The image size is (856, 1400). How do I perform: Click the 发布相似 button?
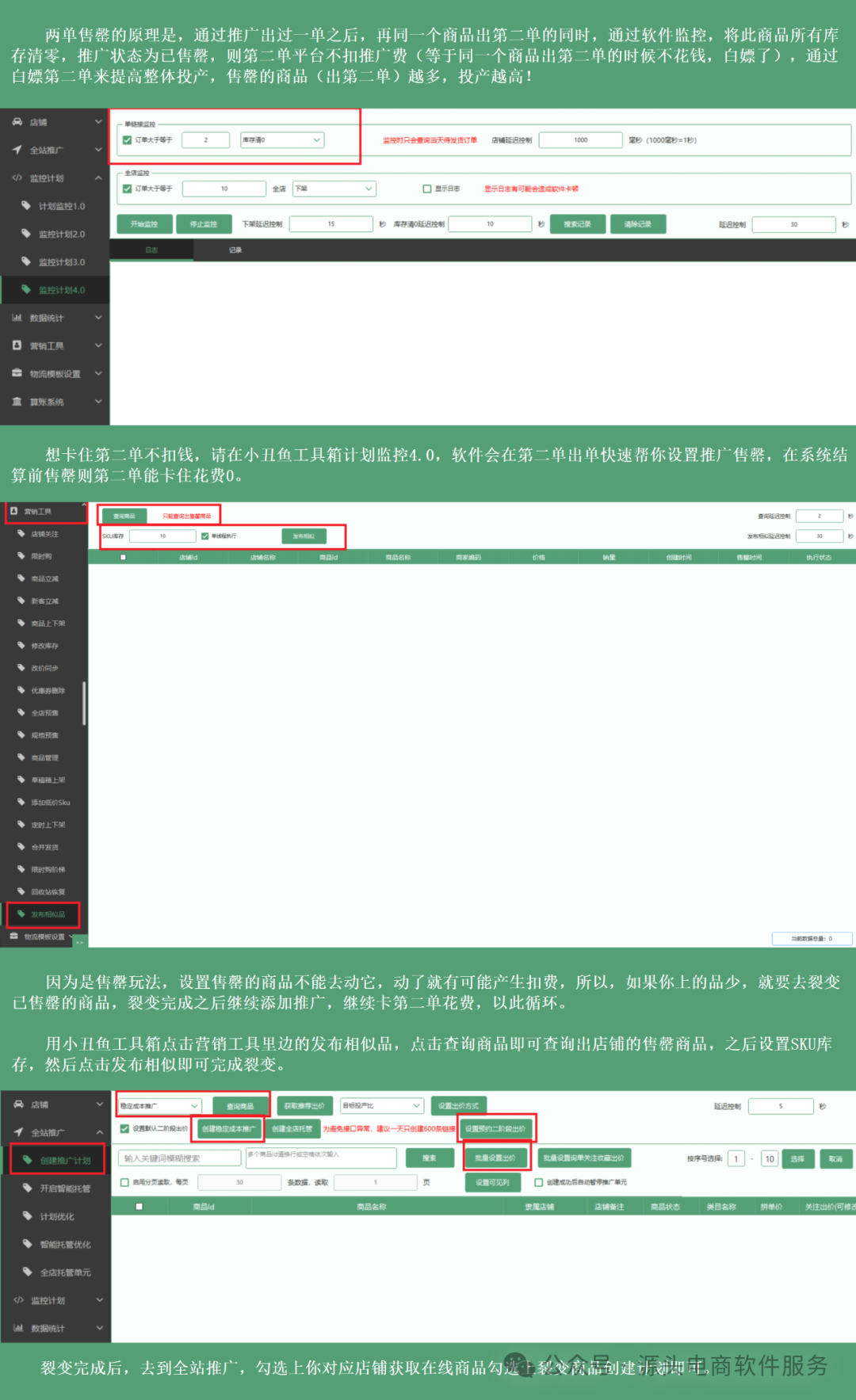[x=304, y=536]
